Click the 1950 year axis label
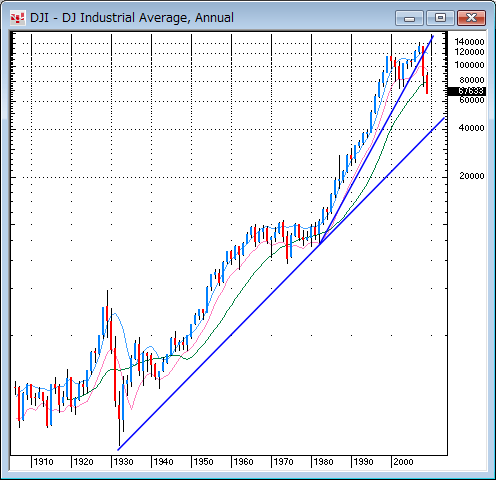 click(203, 462)
